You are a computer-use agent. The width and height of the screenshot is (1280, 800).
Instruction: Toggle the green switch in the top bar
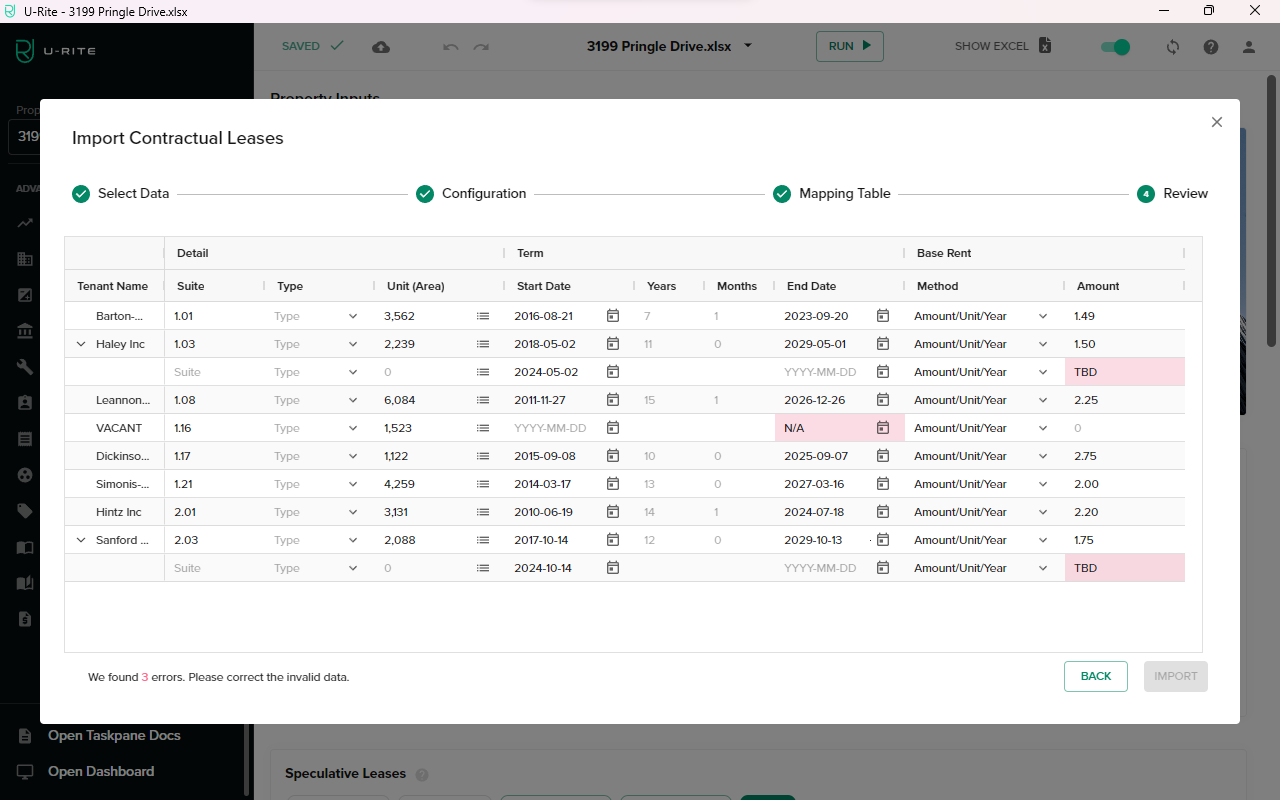click(1115, 47)
